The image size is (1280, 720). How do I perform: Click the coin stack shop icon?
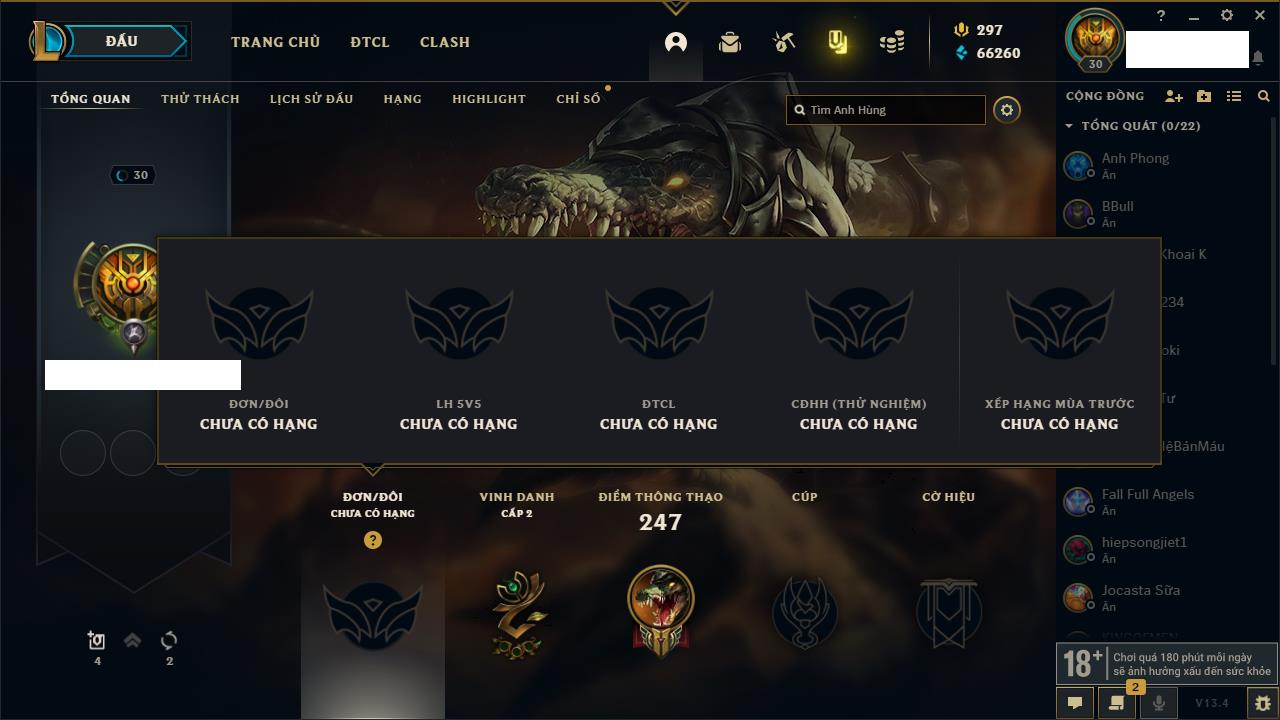point(892,42)
